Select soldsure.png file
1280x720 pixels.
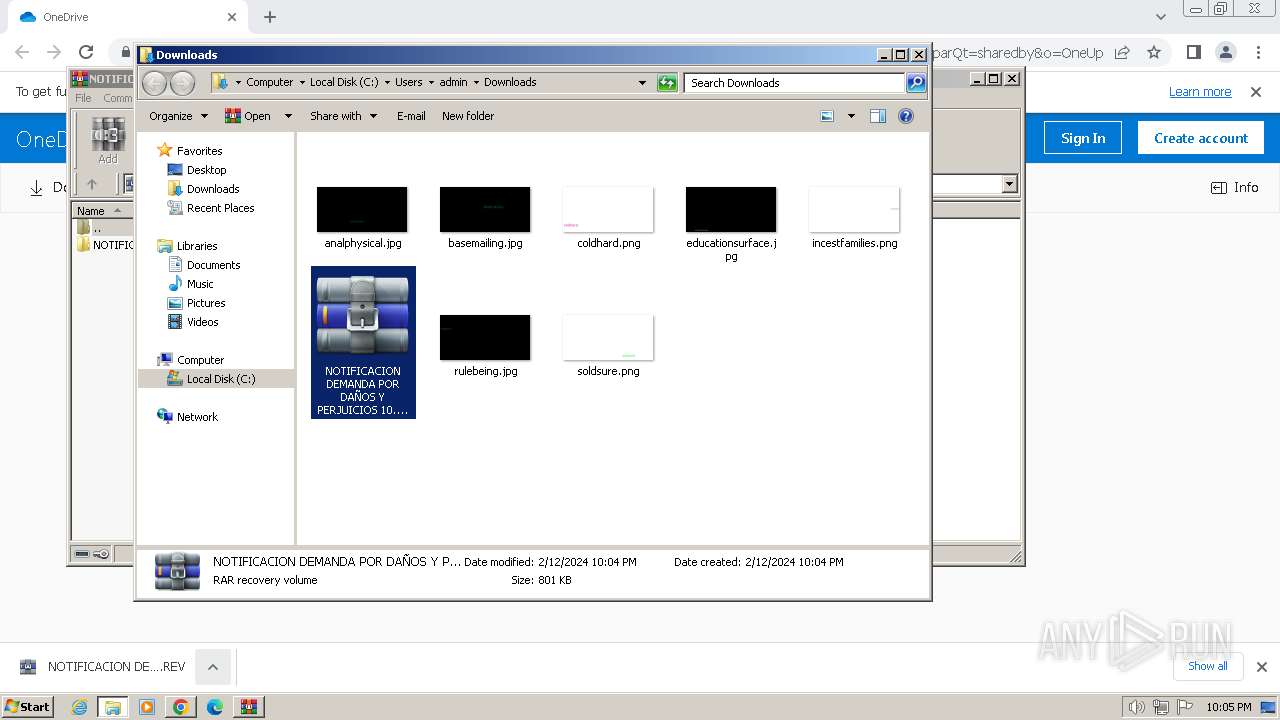pyautogui.click(x=608, y=346)
